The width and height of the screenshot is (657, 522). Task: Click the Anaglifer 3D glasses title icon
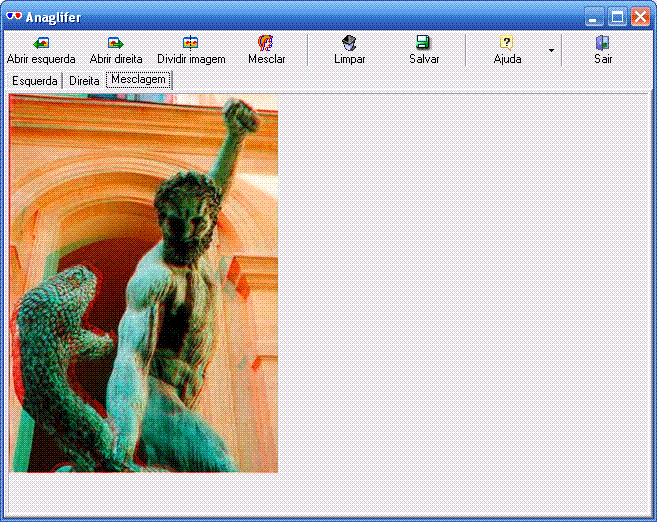[14, 17]
